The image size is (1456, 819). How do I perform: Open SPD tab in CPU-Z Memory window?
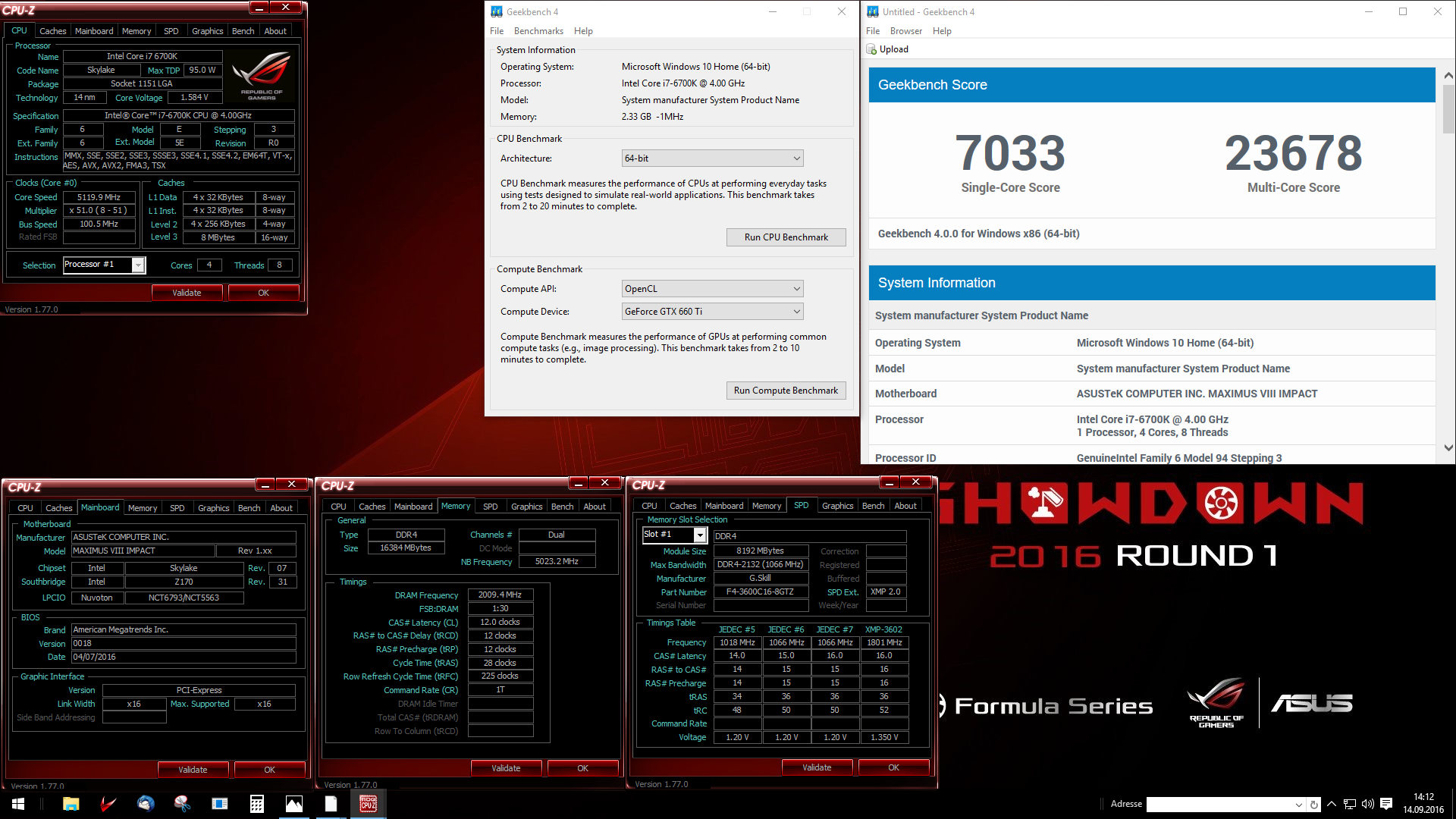point(491,507)
